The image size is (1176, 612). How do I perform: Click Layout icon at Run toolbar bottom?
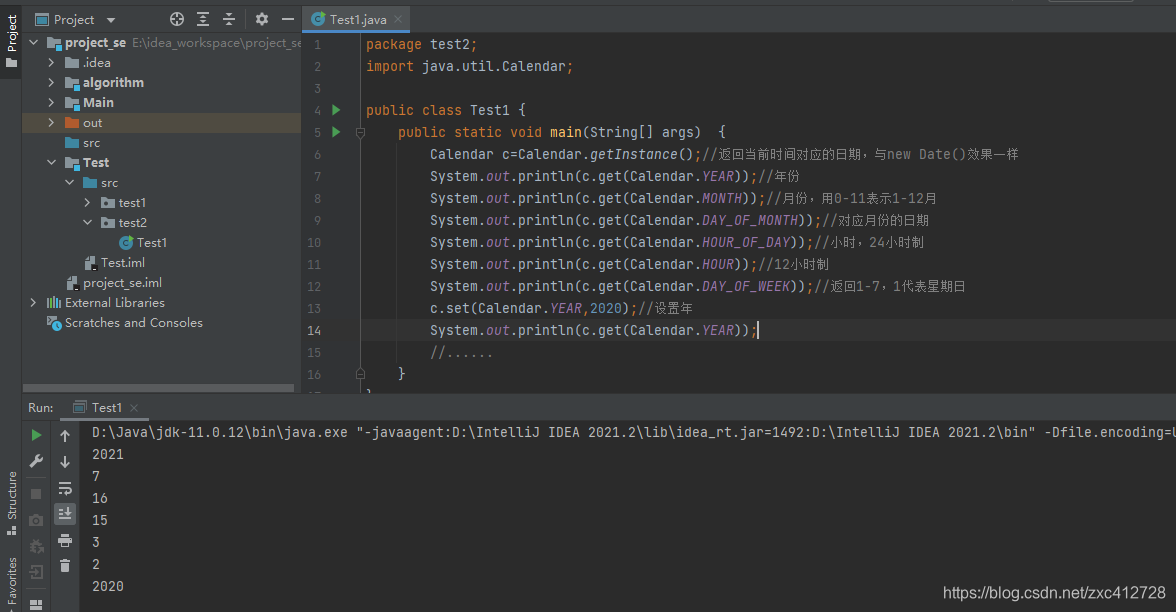coord(36,604)
